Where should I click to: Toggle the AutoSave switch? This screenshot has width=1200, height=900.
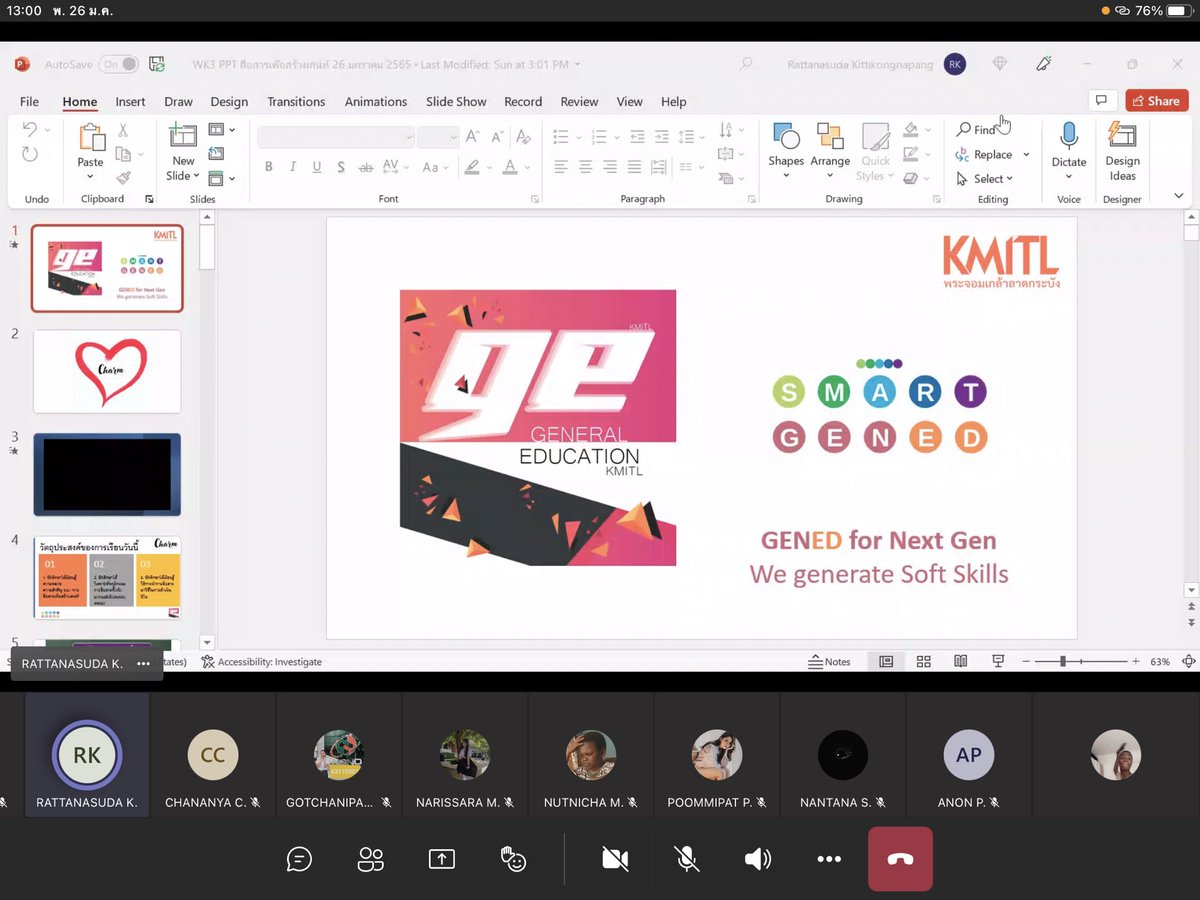[x=118, y=64]
